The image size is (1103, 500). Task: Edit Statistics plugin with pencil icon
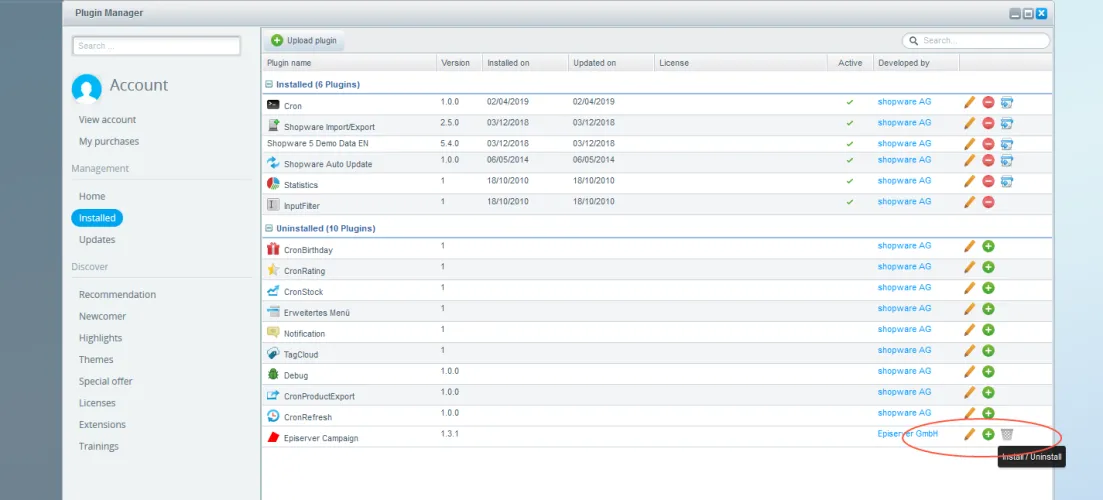click(x=969, y=181)
